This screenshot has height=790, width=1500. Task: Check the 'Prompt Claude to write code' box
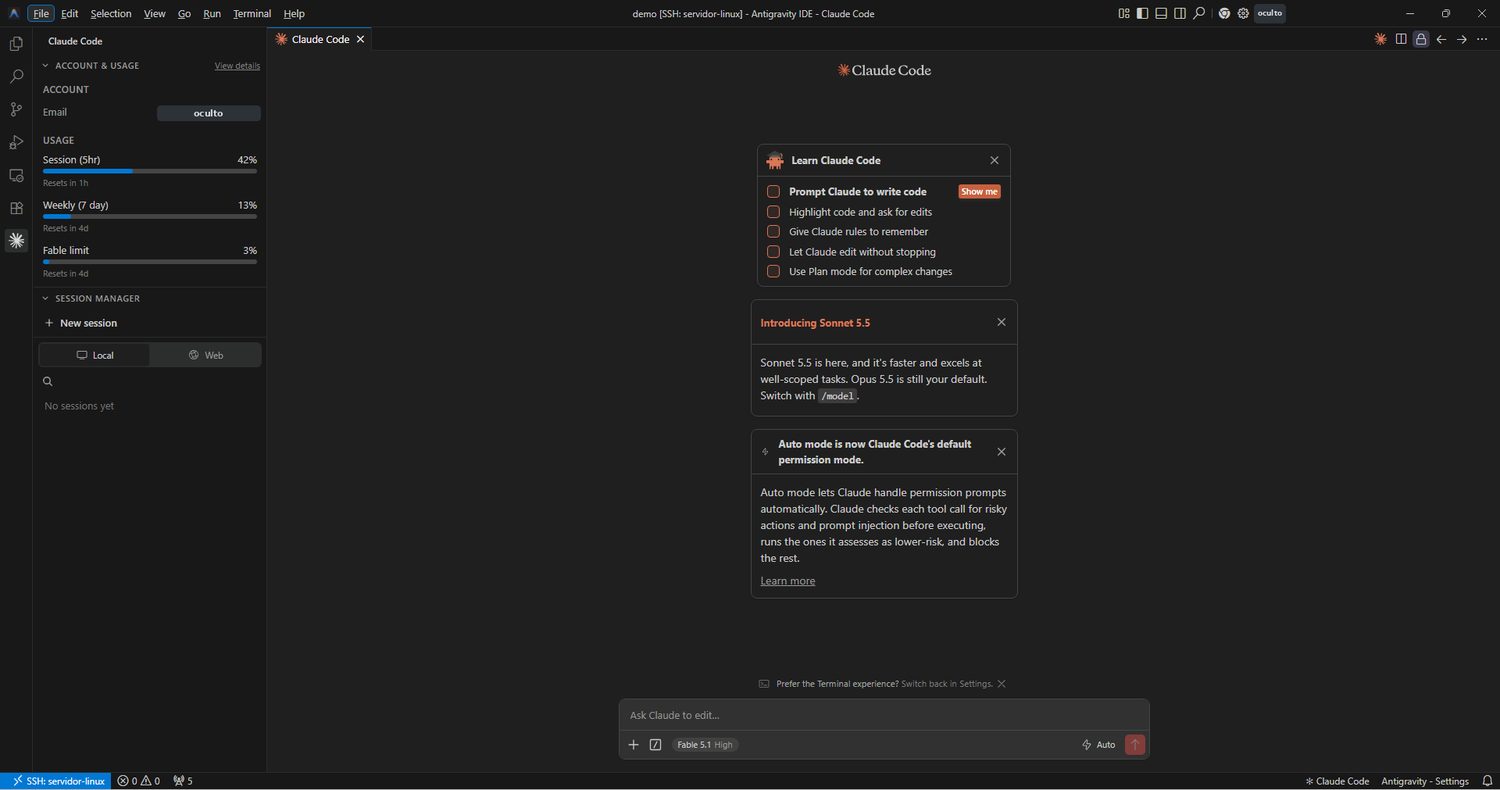pyautogui.click(x=773, y=191)
